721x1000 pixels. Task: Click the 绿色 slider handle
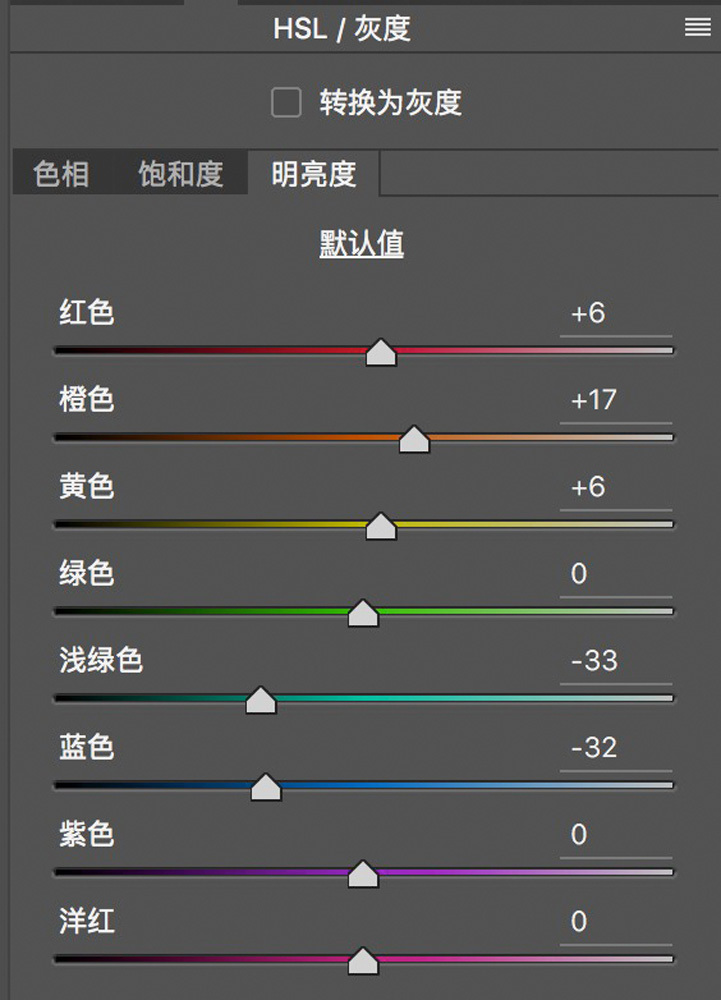[x=362, y=613]
